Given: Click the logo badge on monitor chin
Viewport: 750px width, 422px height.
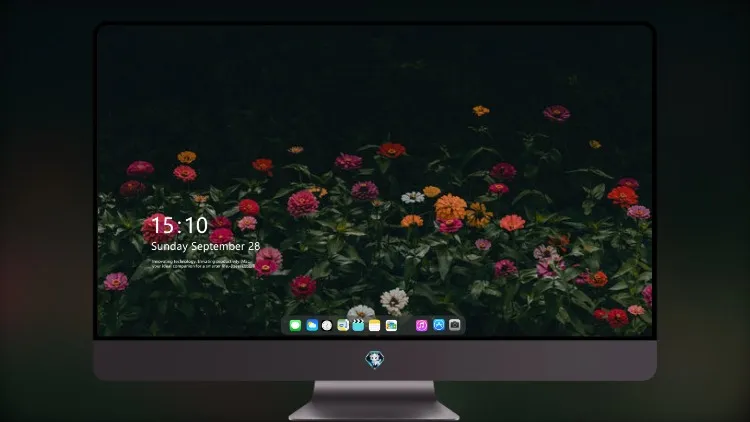Looking at the screenshot, I should (x=375, y=360).
